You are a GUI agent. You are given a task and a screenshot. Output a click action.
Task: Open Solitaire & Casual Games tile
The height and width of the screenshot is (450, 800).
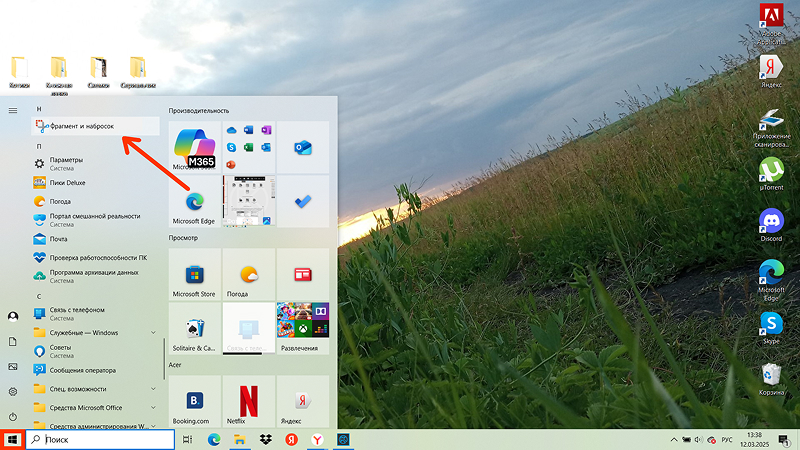click(x=194, y=329)
